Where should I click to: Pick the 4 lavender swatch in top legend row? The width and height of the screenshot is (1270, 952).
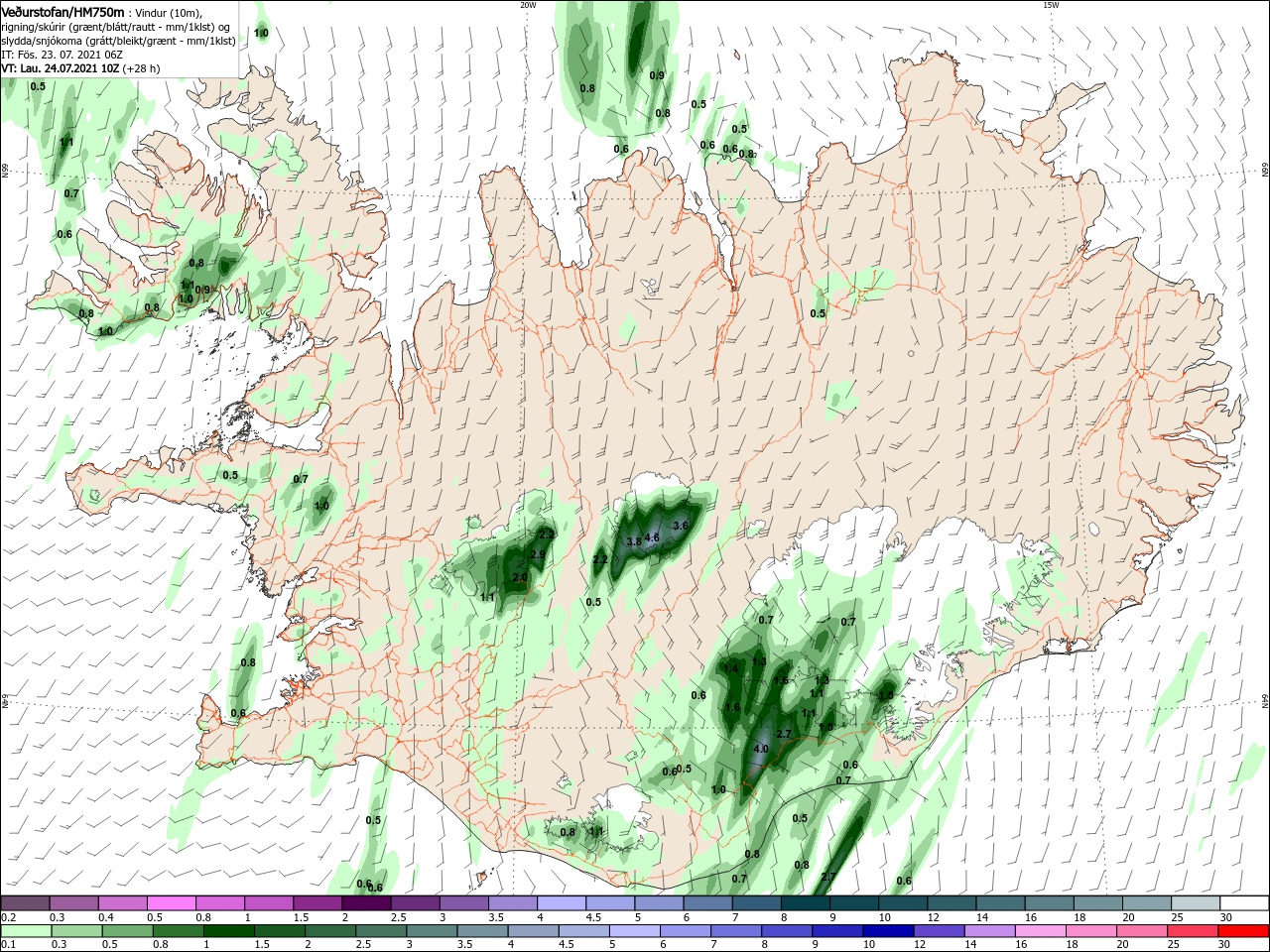click(560, 902)
